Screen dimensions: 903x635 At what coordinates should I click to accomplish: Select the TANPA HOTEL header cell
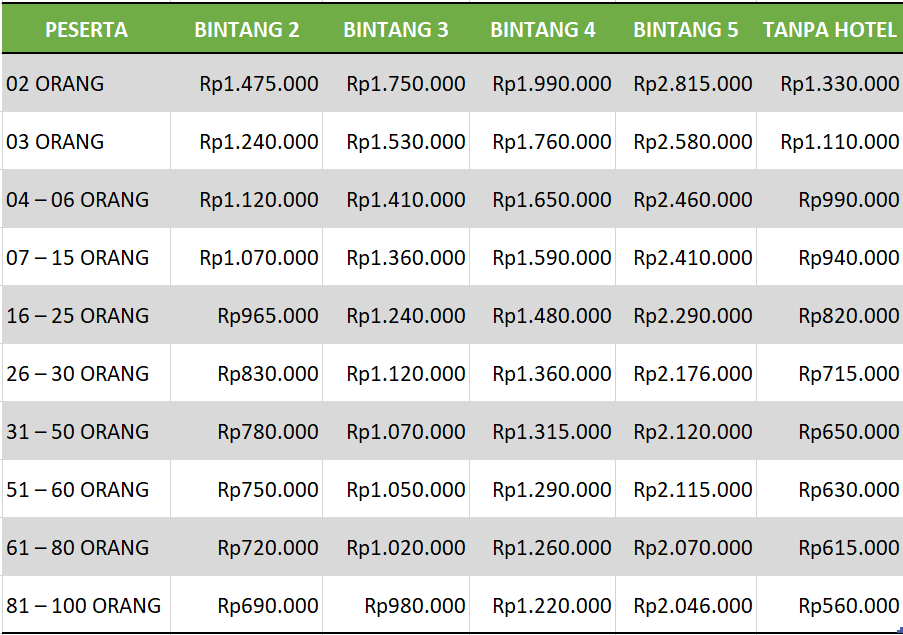point(830,29)
